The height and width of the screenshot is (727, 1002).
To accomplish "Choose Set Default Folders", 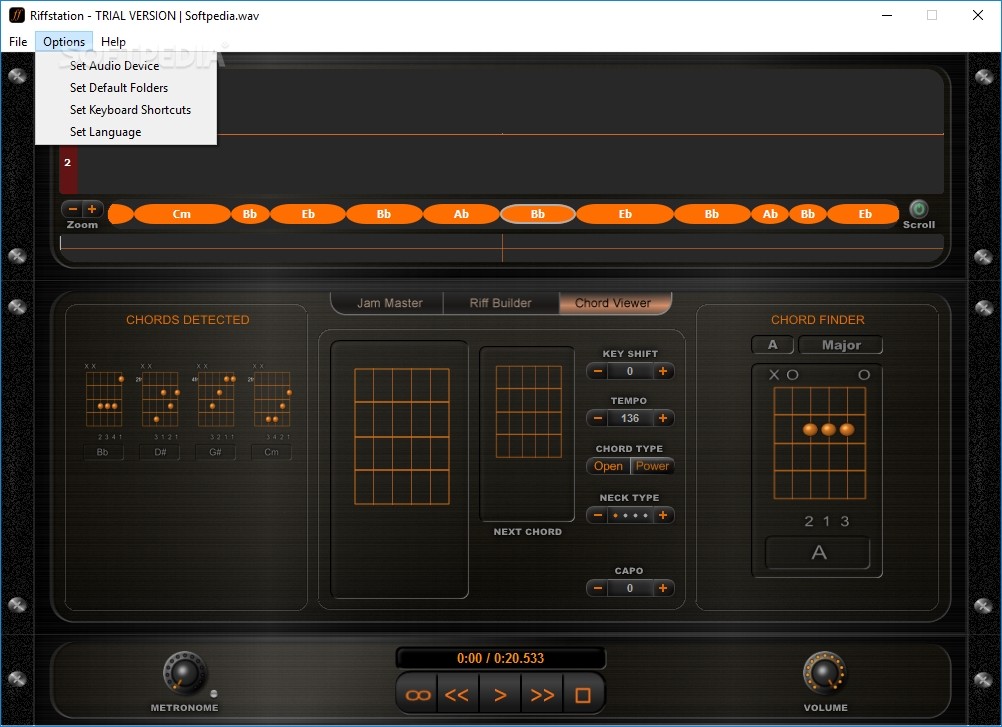I will click(127, 88).
